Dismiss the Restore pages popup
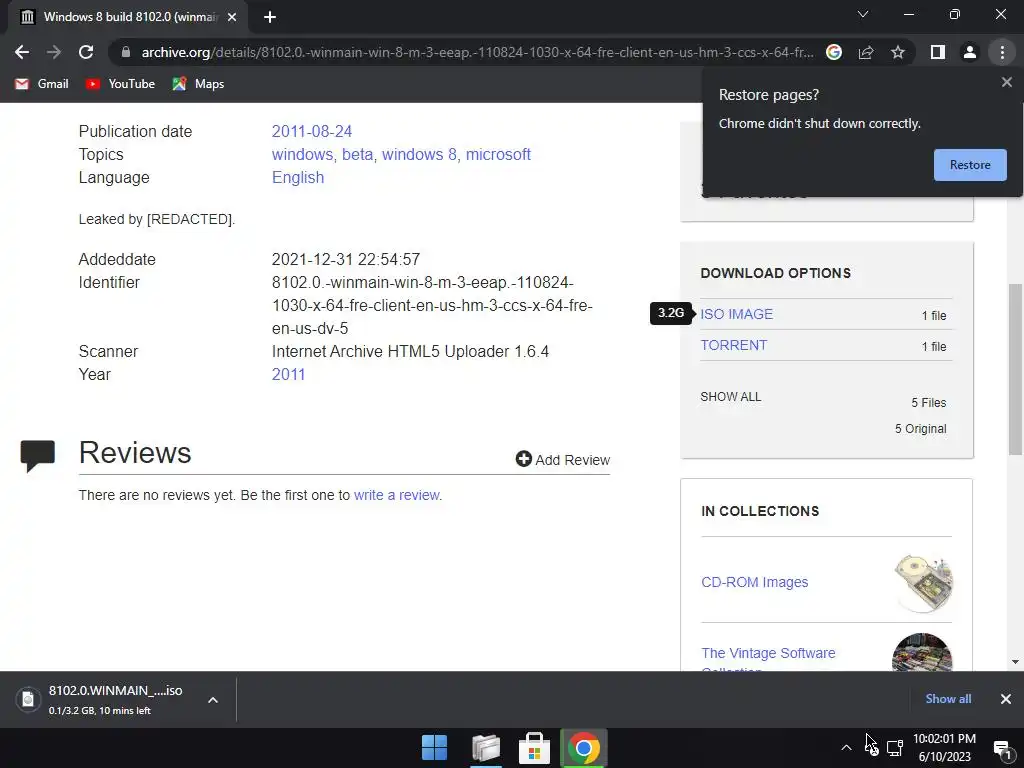This screenshot has width=1024, height=768. [1006, 82]
